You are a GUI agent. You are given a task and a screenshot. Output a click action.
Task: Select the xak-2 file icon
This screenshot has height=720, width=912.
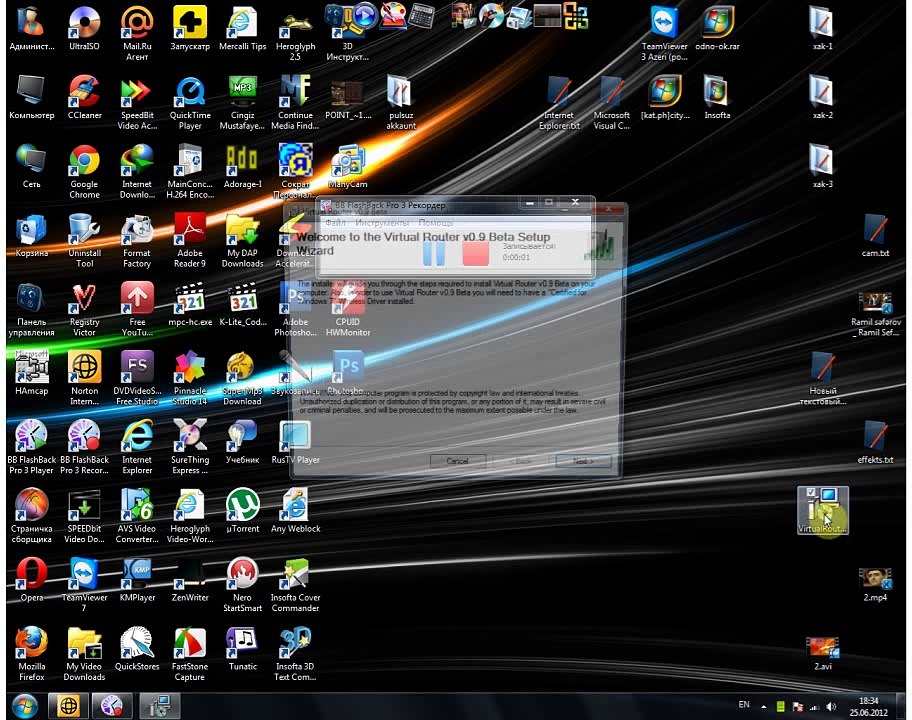coord(822,97)
